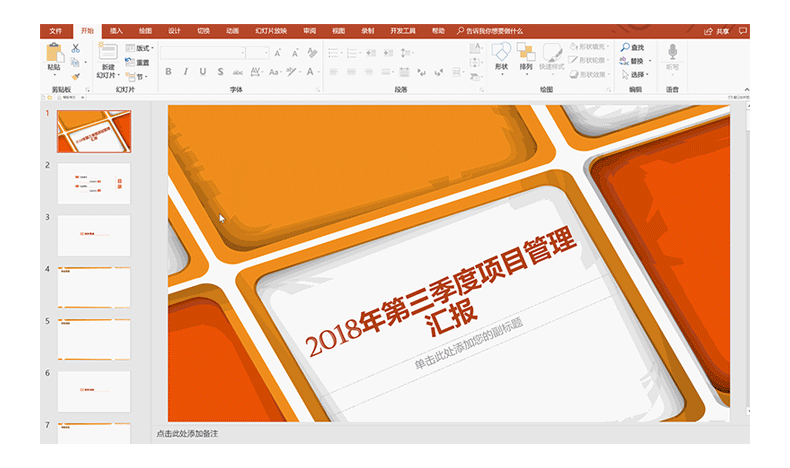Viewport: 790px width, 468px height.
Task: Open the font size combo box
Action: [257, 53]
